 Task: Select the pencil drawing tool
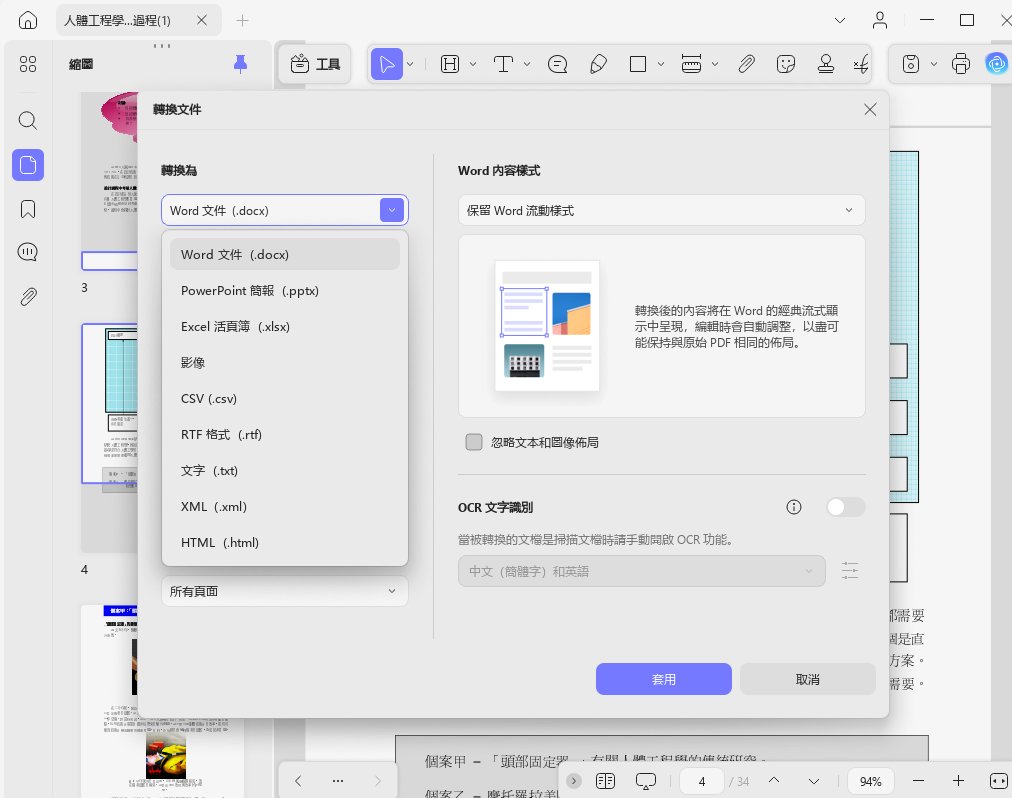tap(598, 64)
